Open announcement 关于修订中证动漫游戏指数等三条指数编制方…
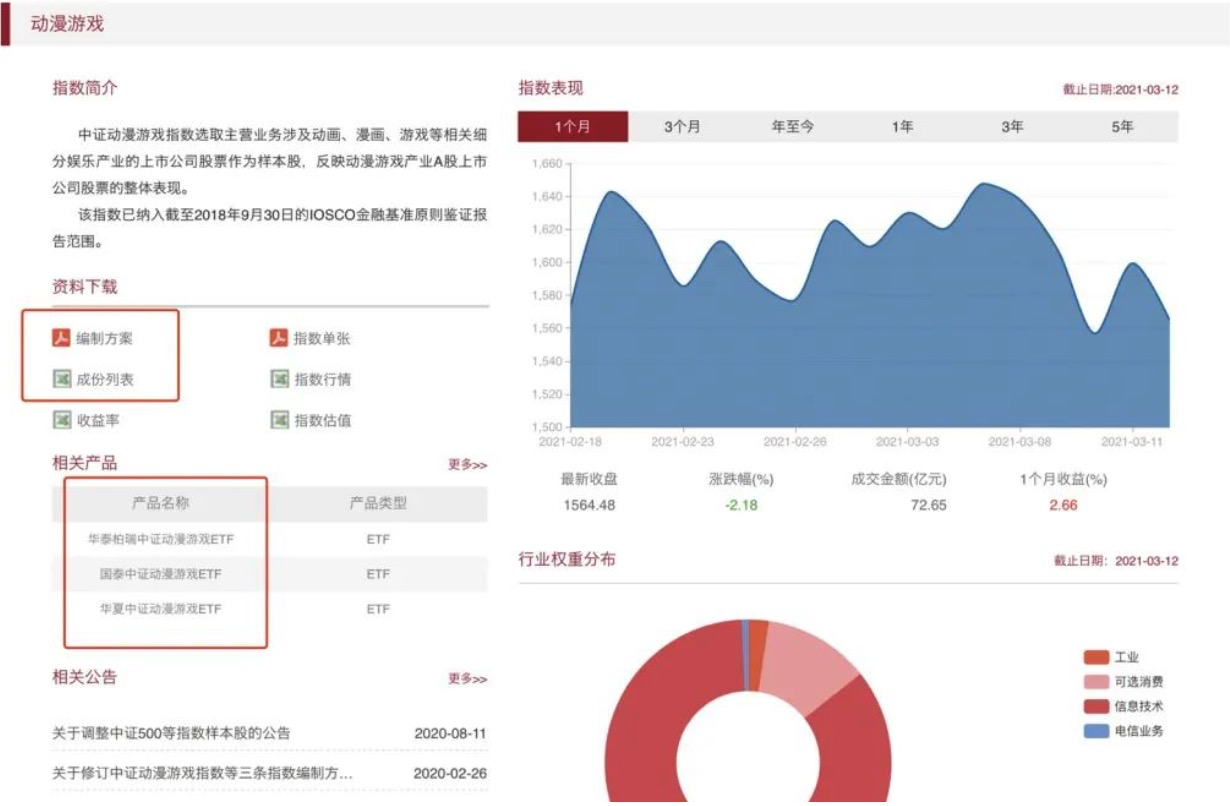This screenshot has height=806, width=1230. pyautogui.click(x=203, y=773)
